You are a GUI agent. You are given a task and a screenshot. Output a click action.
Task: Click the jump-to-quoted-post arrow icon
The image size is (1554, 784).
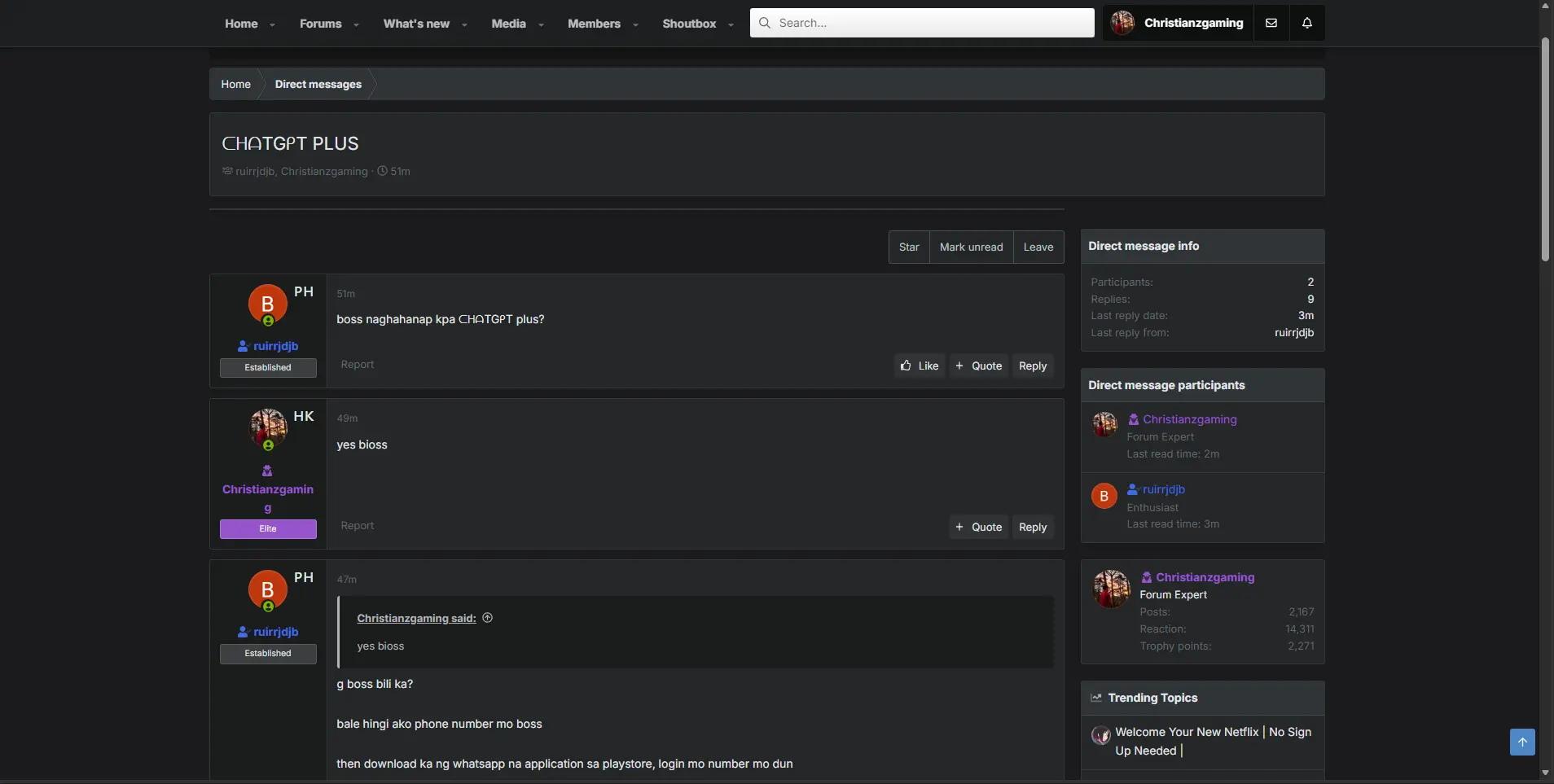point(487,618)
